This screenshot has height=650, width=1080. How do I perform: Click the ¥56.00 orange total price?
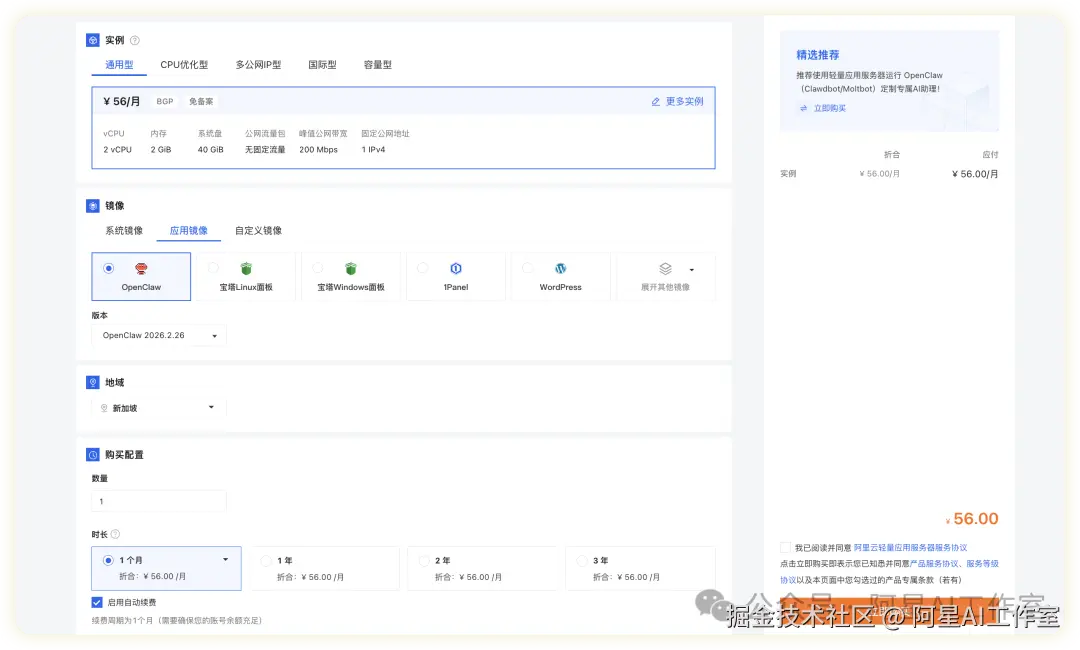[972, 519]
